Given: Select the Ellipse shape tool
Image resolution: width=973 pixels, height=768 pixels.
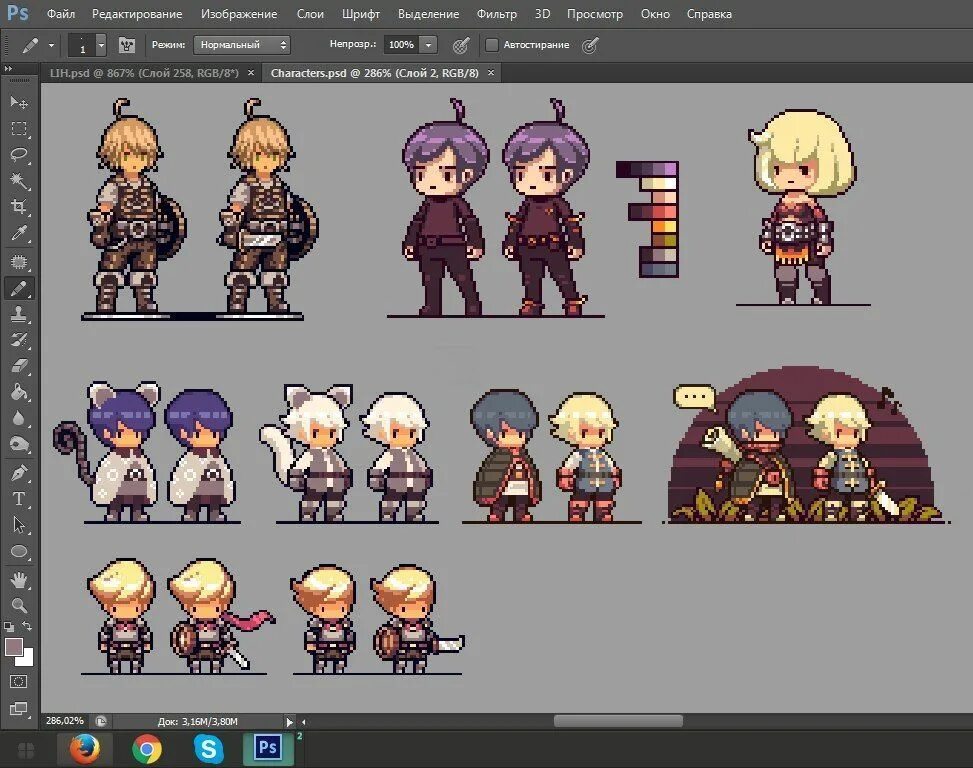Looking at the screenshot, I should 19,551.
